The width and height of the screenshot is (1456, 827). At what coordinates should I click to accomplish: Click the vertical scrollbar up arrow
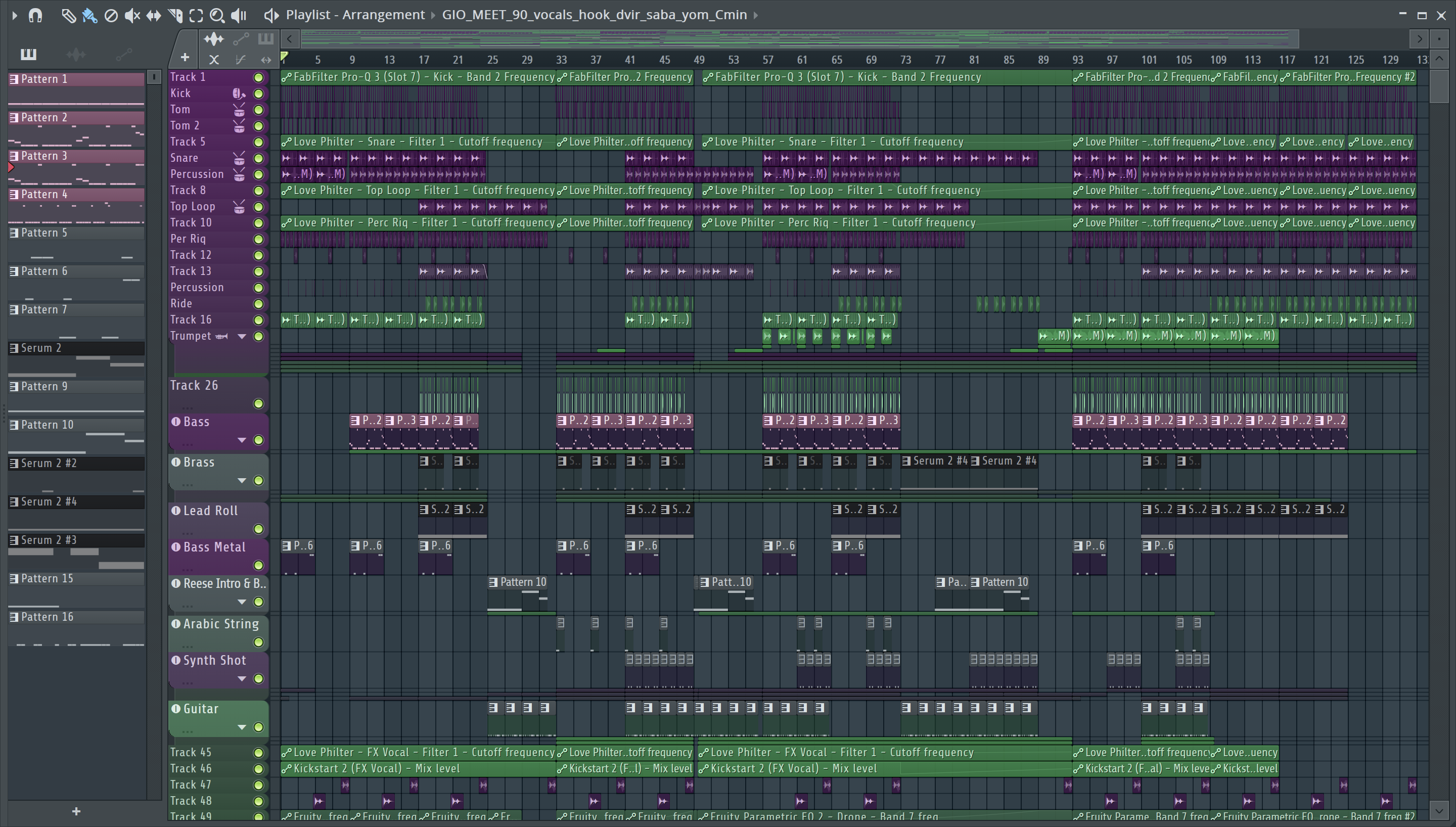[x=1439, y=59]
